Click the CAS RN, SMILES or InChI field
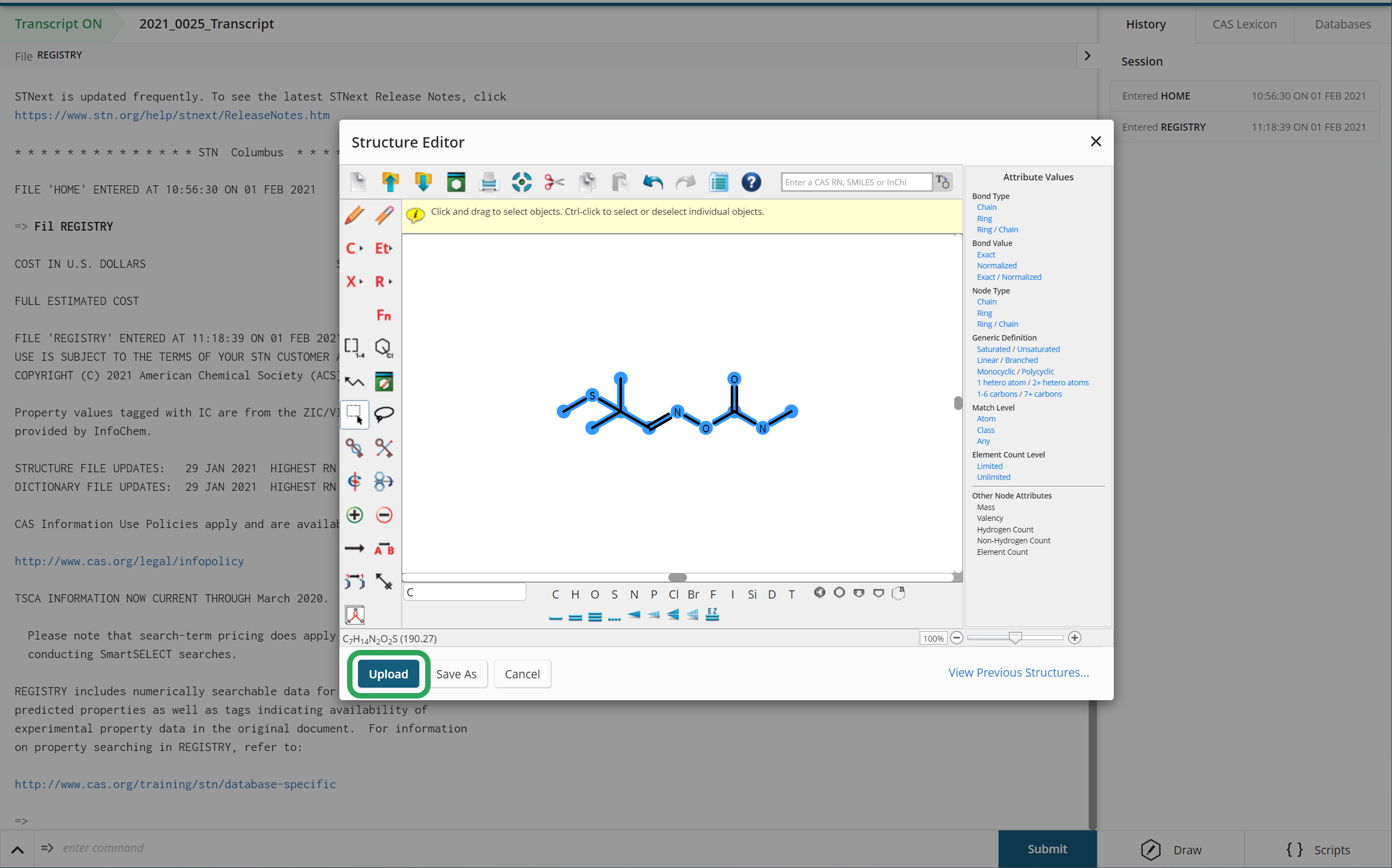This screenshot has height=868, width=1392. click(x=856, y=182)
